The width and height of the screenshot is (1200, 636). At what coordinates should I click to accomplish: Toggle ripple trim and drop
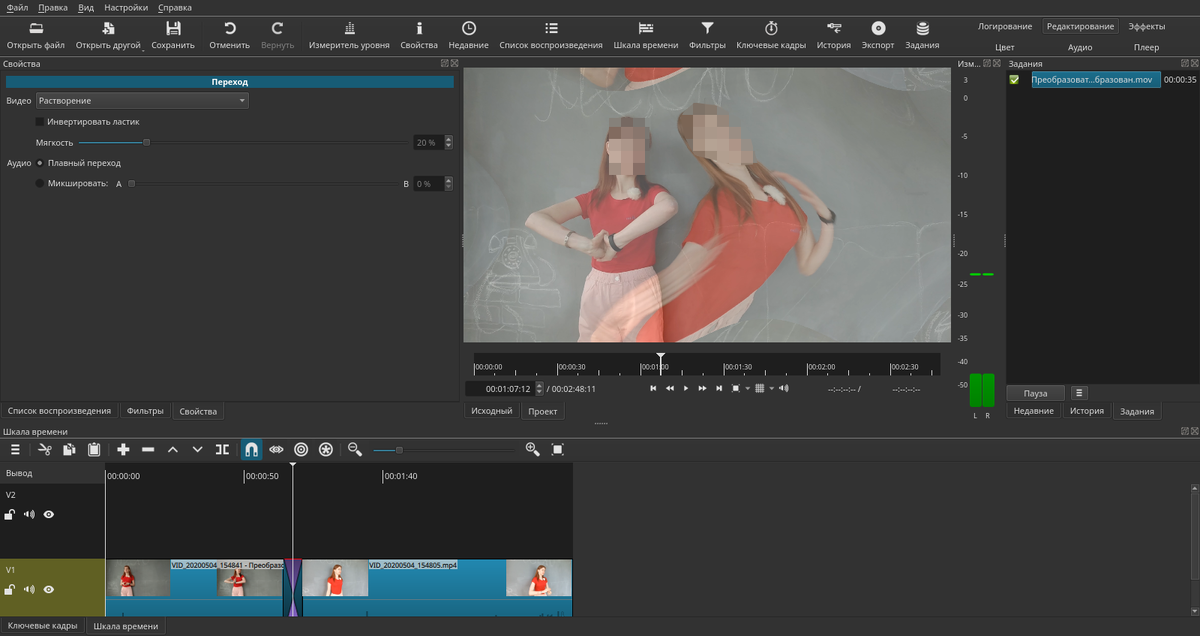coord(301,450)
